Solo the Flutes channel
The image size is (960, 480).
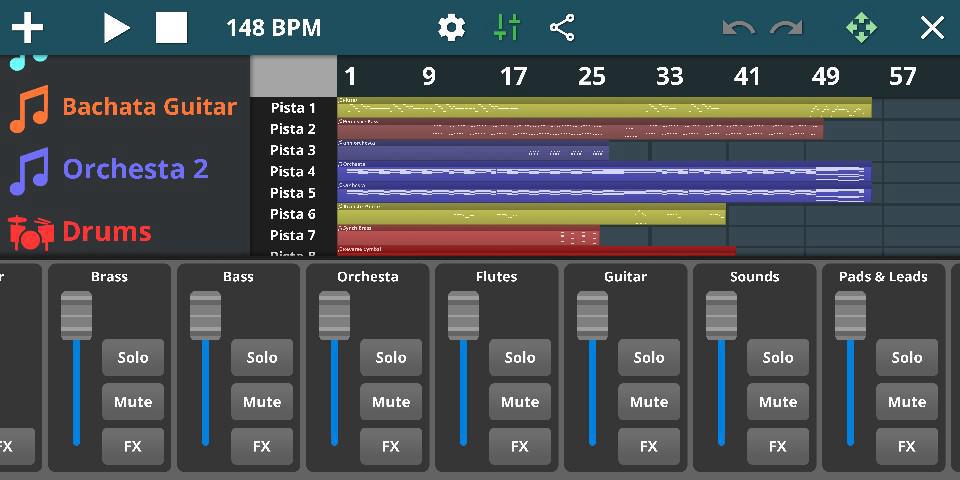click(520, 358)
